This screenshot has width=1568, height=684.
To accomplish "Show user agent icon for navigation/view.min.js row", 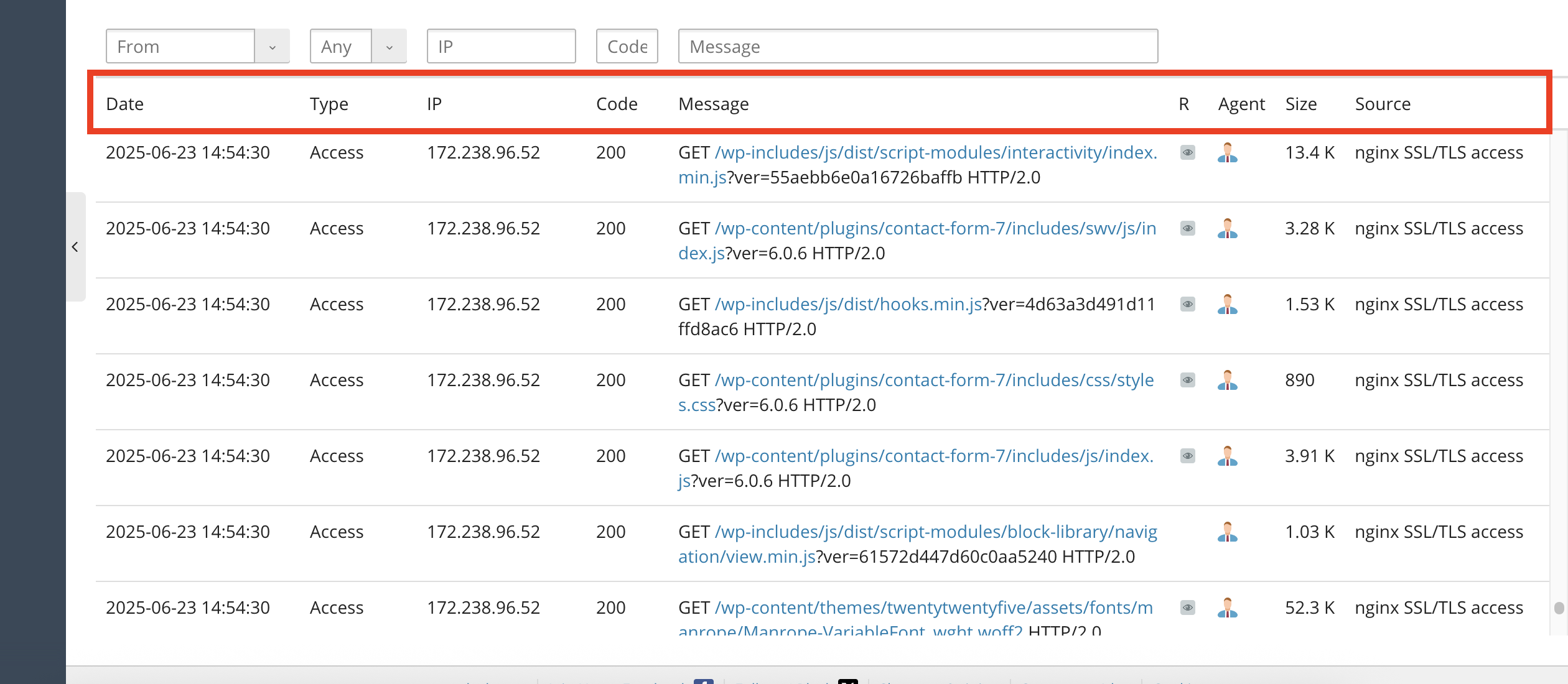I will (1227, 532).
